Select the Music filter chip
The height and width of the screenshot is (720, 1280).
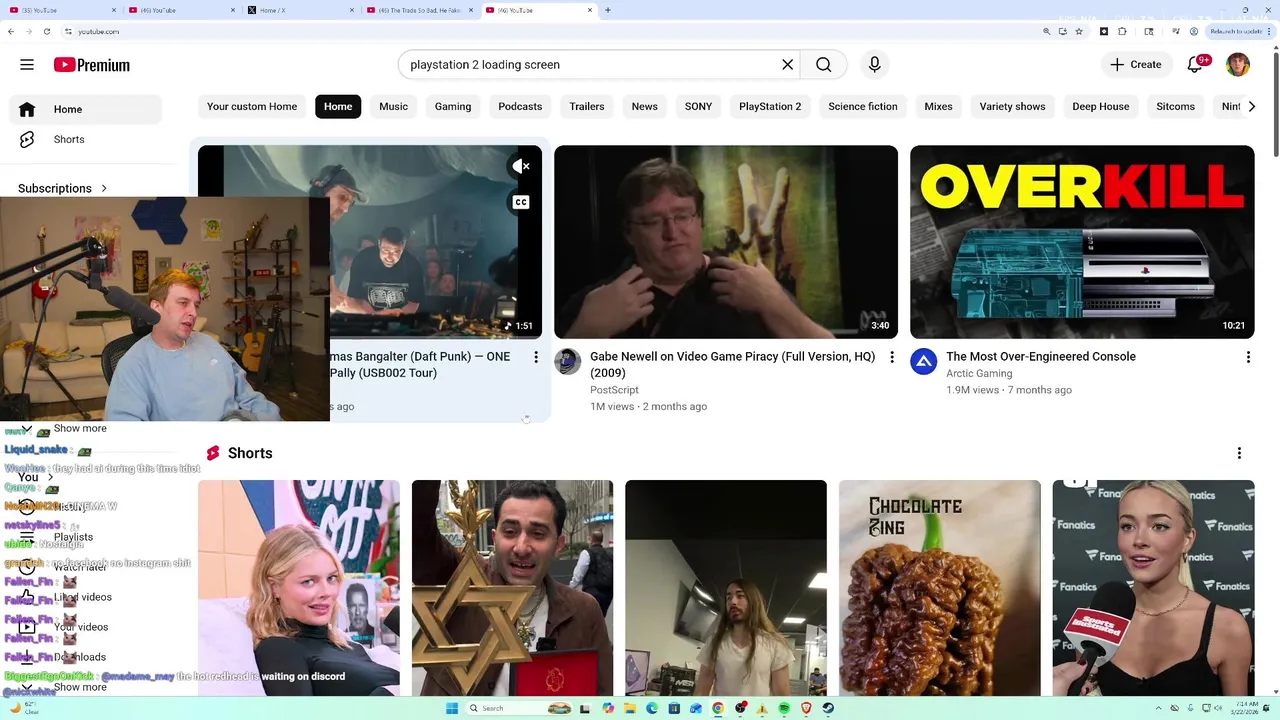pyautogui.click(x=393, y=106)
